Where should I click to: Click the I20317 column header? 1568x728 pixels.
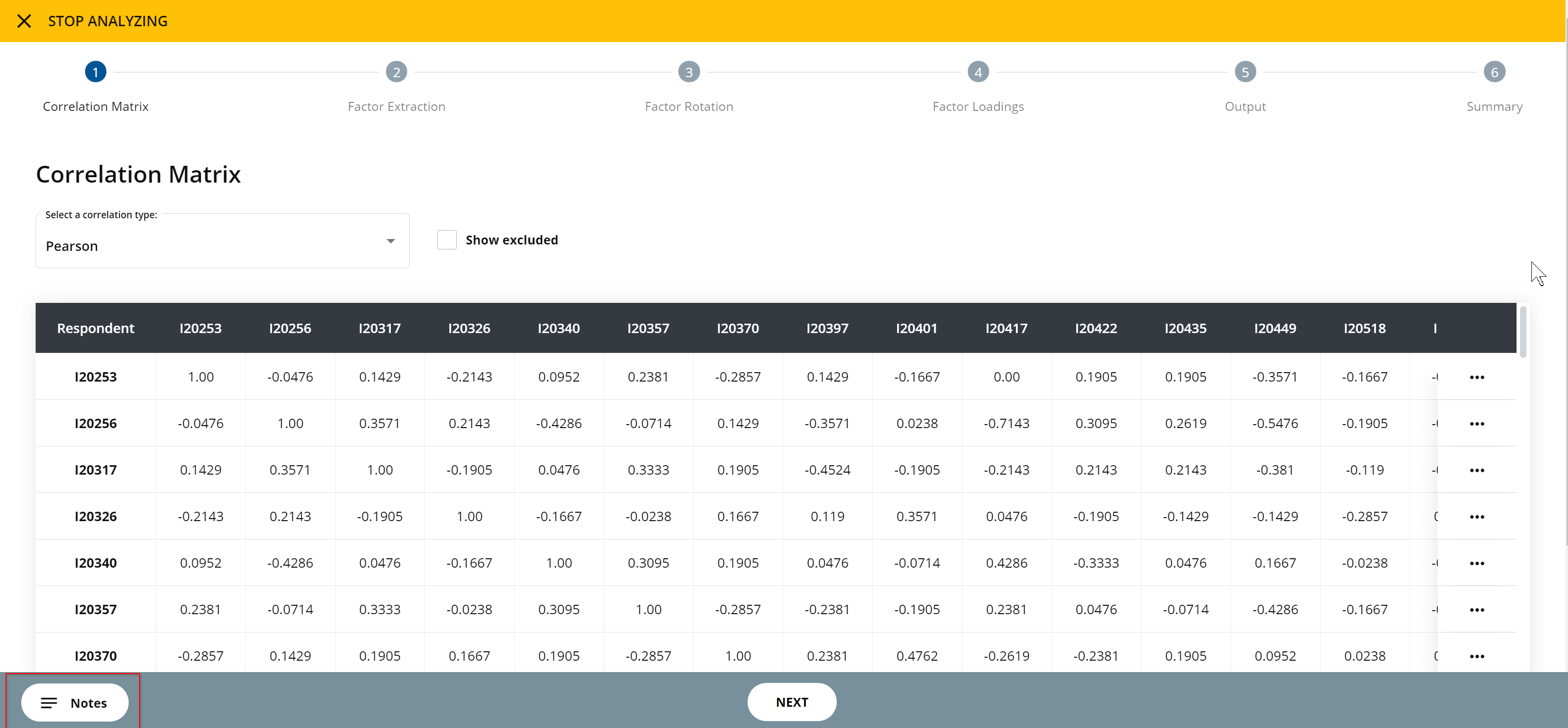click(379, 328)
